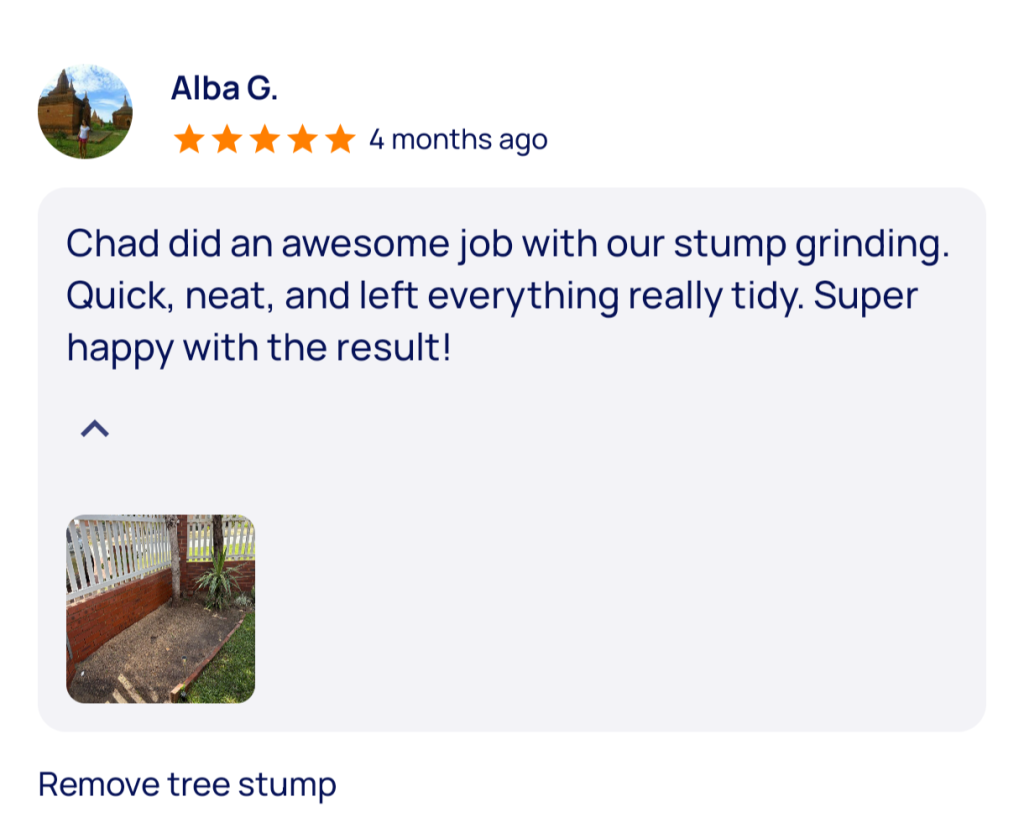Select the second rating star
Image resolution: width=1024 pixels, height=833 pixels.
(x=227, y=139)
